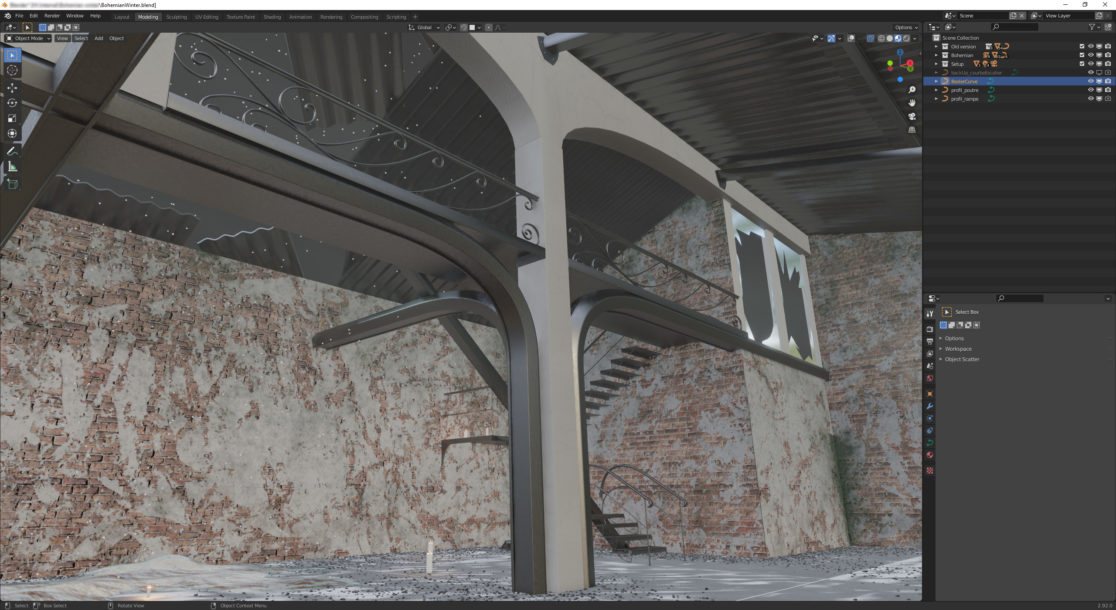Open the Add menu in viewport header
The width and height of the screenshot is (1116, 610).
tap(98, 38)
